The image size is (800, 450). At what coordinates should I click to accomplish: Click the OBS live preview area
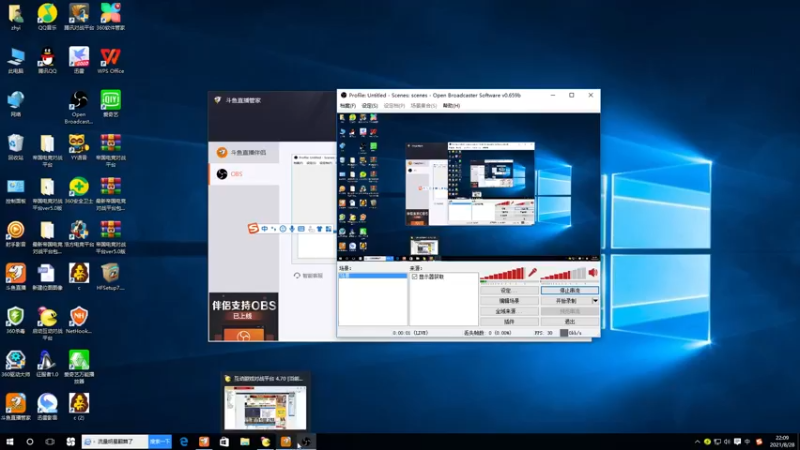pyautogui.click(x=468, y=187)
